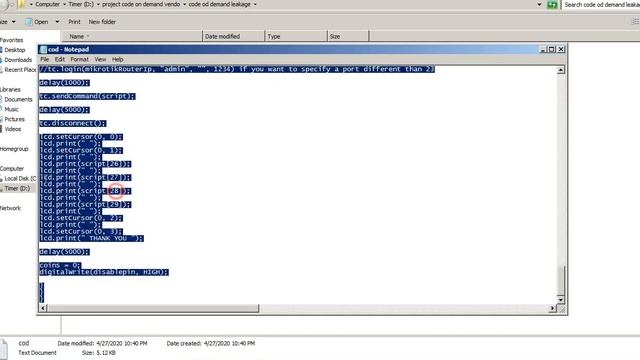Click the Date created value in details pane

[228, 344]
